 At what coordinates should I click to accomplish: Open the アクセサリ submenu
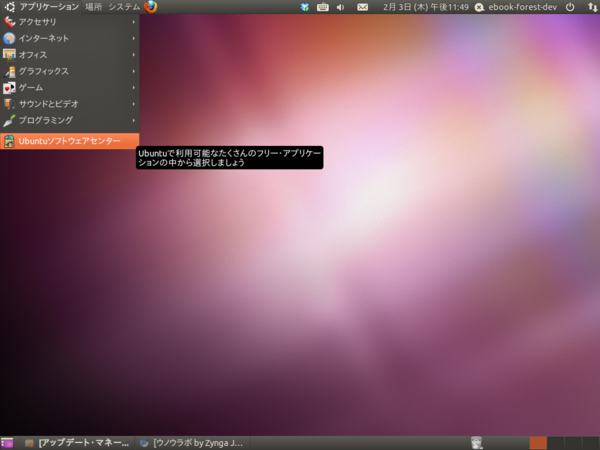(x=70, y=22)
